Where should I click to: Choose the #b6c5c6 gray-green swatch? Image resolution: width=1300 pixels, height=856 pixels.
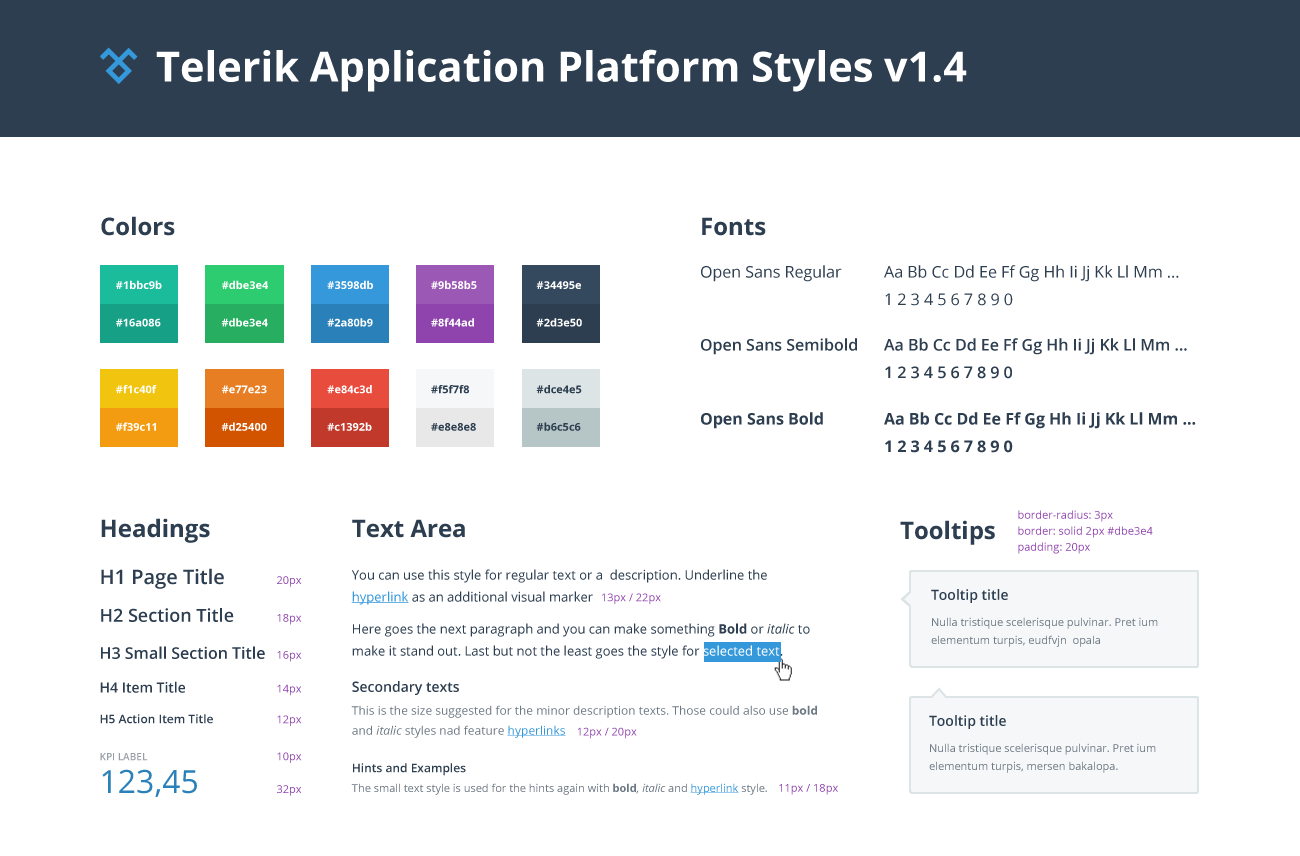pos(561,427)
